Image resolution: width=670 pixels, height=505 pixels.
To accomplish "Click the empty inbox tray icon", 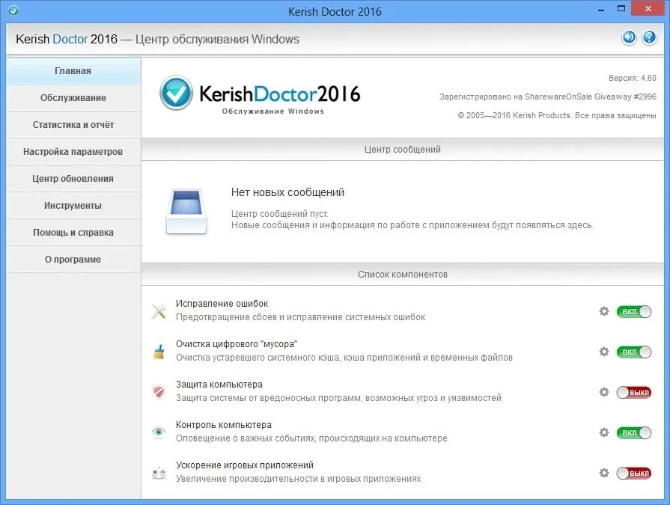I will tap(186, 211).
